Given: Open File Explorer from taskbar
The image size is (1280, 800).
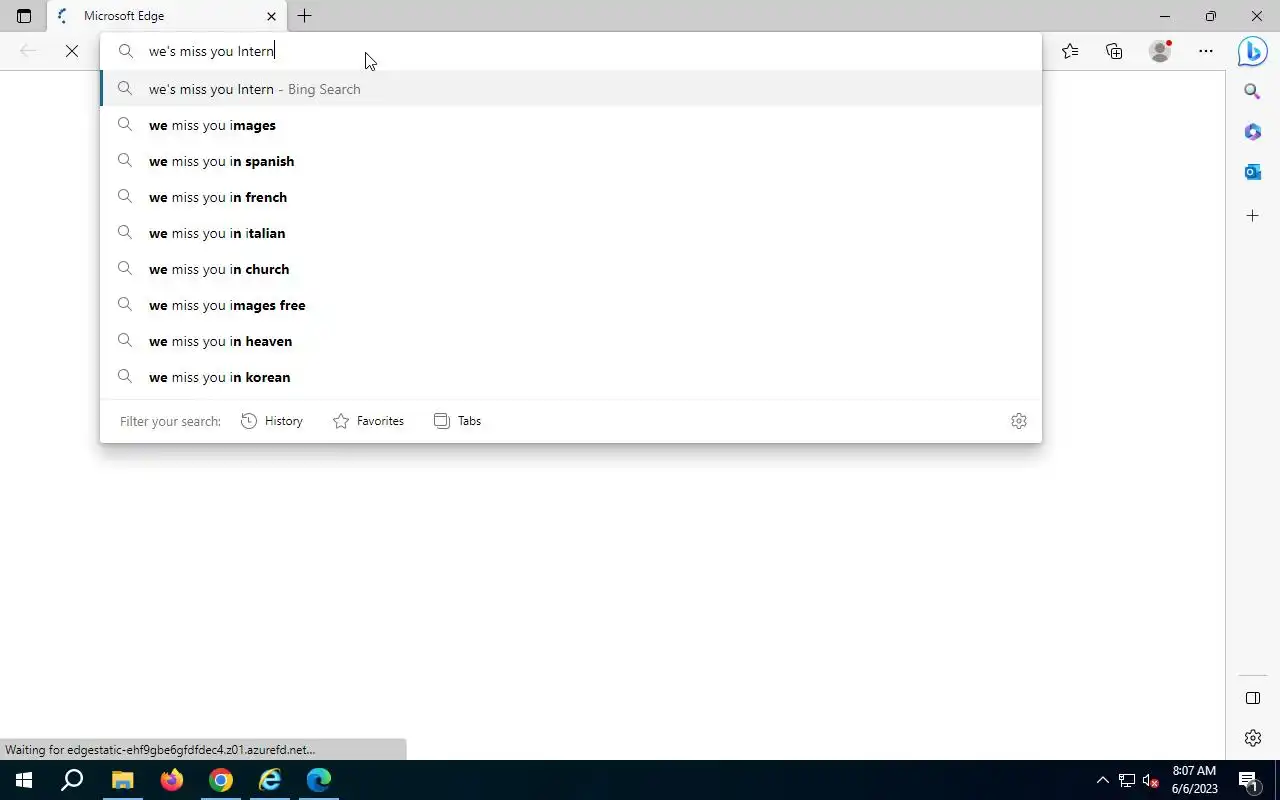Looking at the screenshot, I should coord(122,780).
